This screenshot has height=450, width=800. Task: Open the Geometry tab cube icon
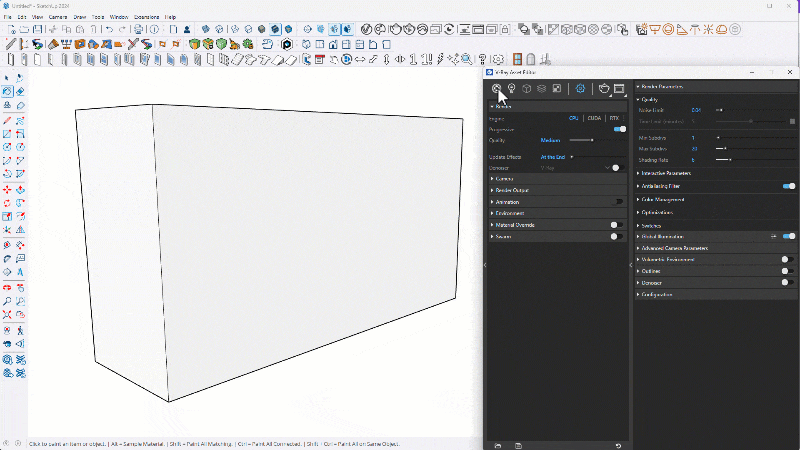coord(527,88)
